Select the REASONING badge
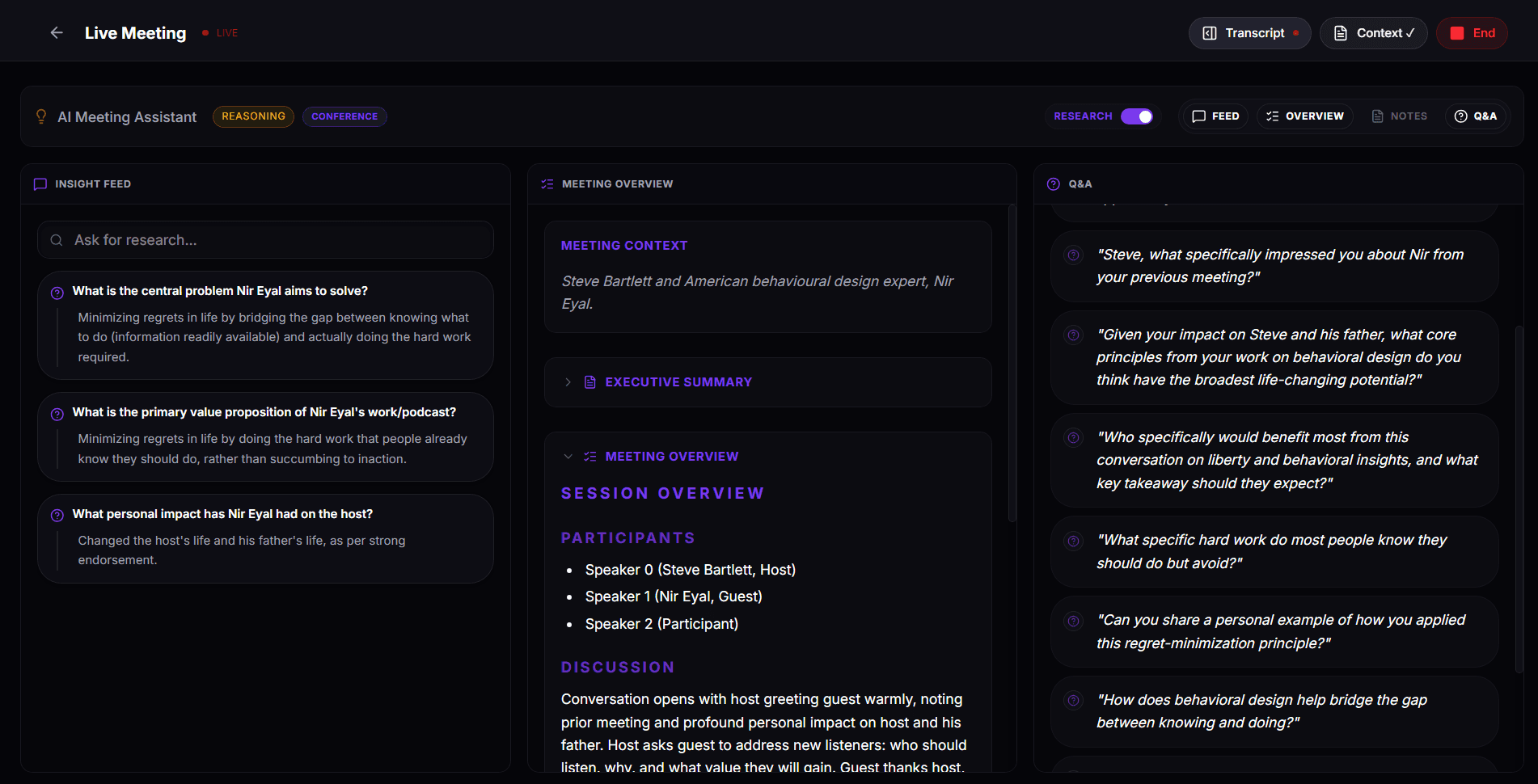This screenshot has width=1538, height=784. click(x=253, y=116)
